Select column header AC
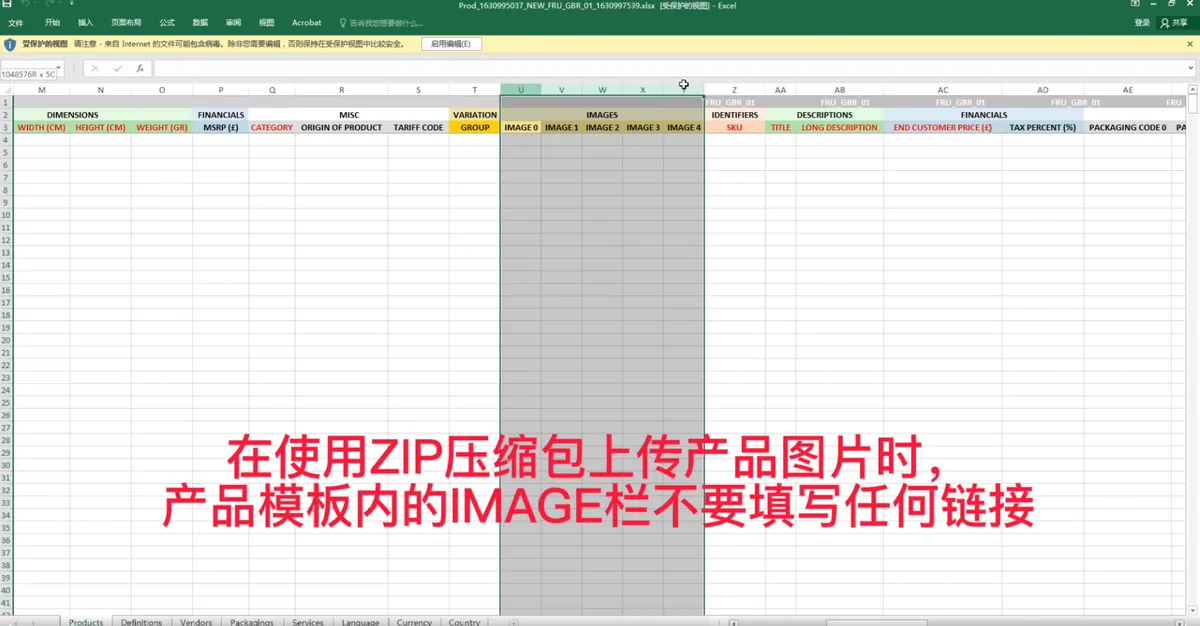This screenshot has width=1200, height=626. 943,90
